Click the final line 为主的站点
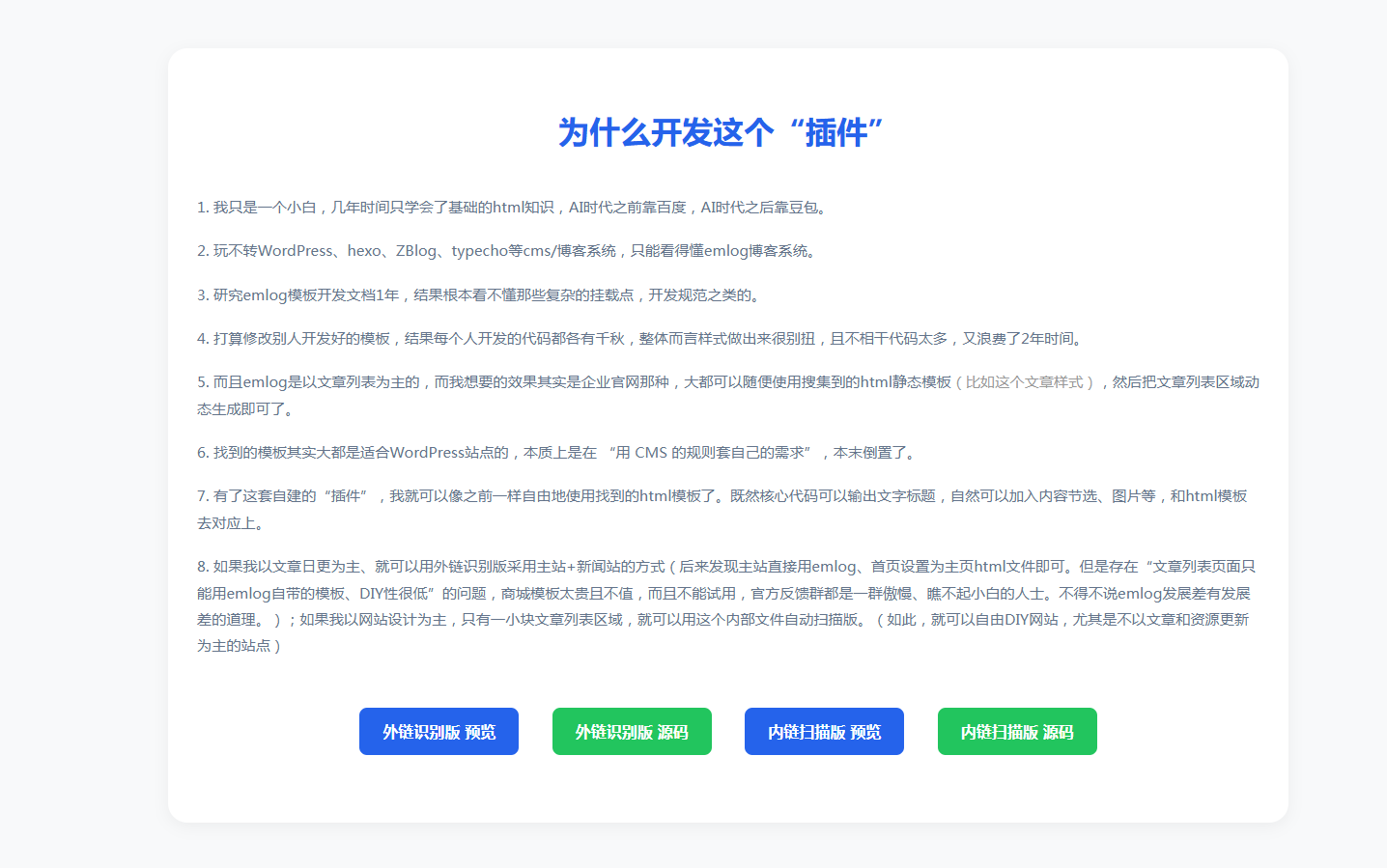Image resolution: width=1387 pixels, height=868 pixels. coord(238,646)
